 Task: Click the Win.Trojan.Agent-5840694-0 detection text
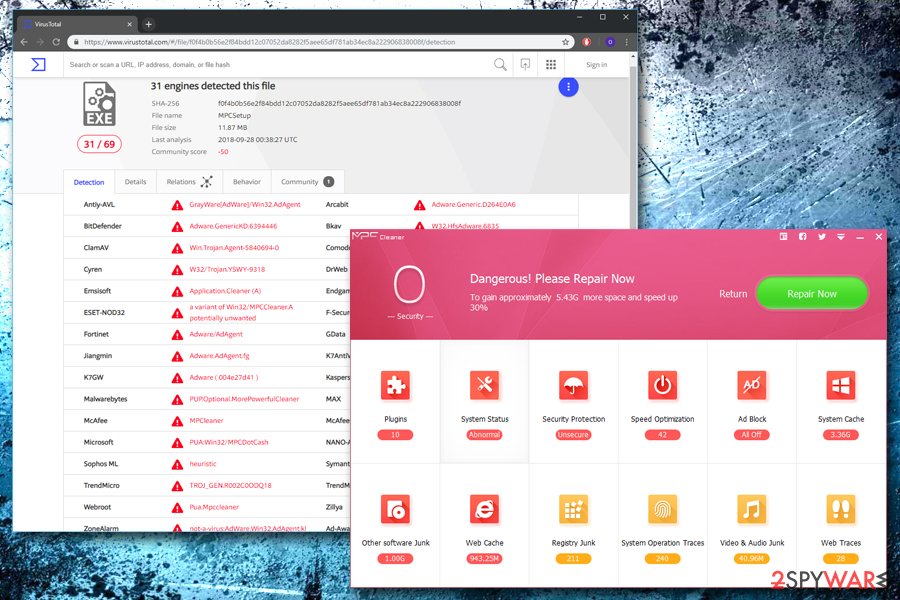234,247
